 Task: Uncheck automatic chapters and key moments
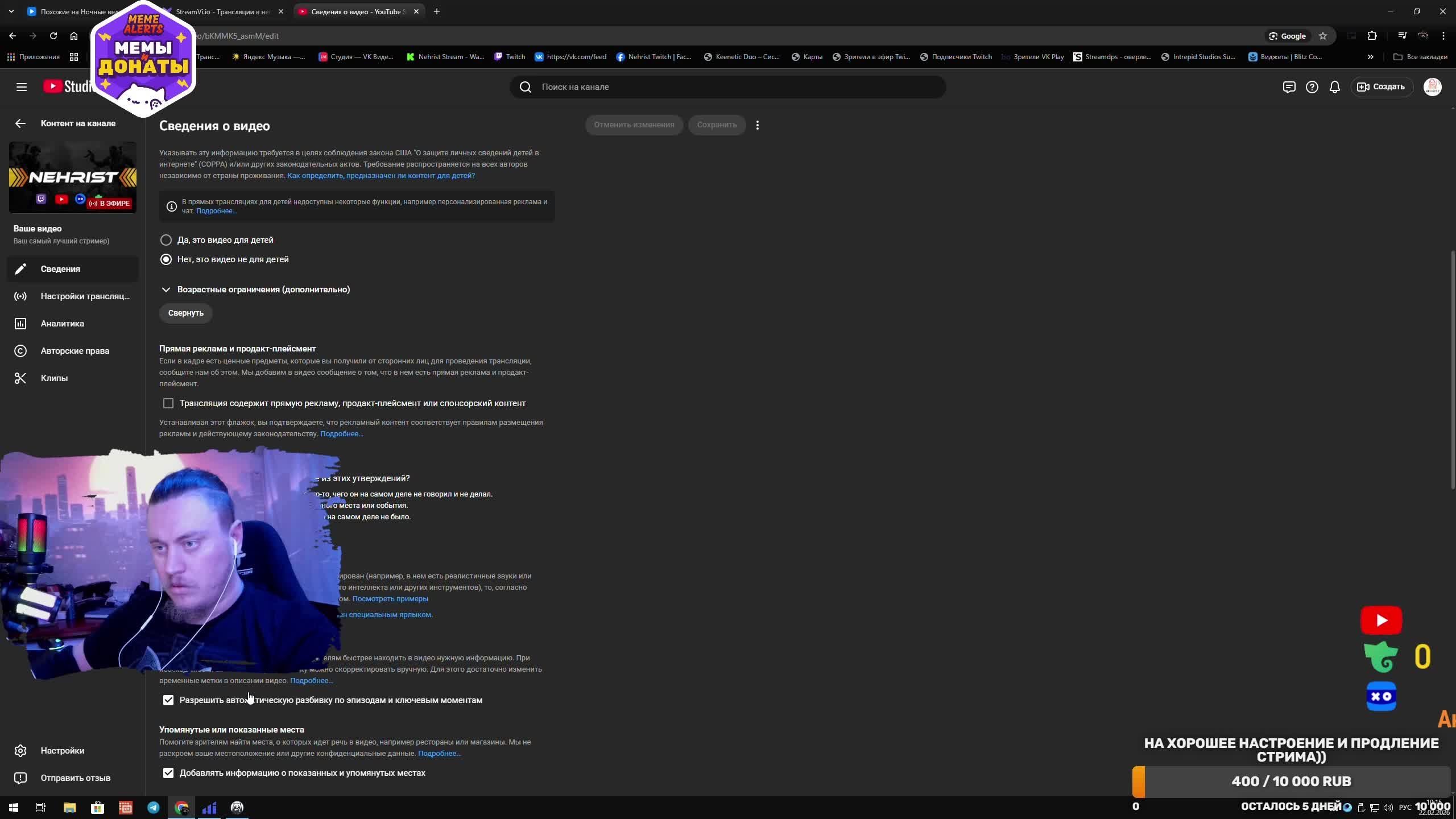click(168, 700)
